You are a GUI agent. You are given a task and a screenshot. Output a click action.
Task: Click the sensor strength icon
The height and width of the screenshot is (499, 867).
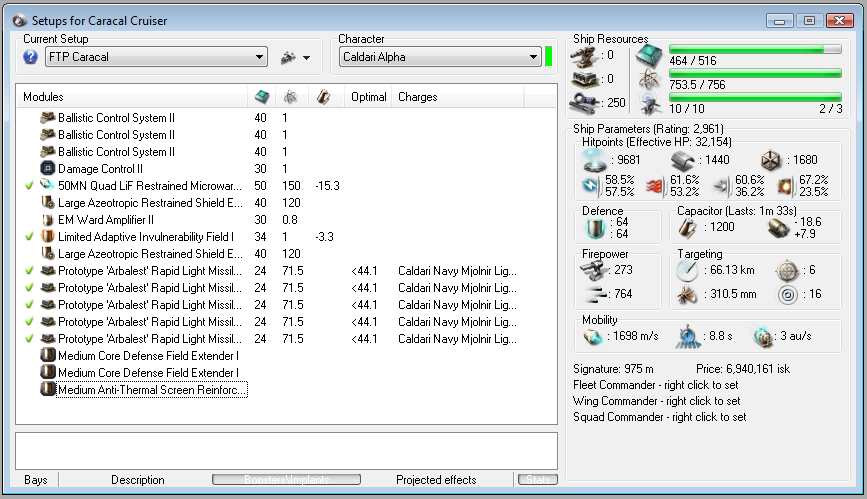(787, 295)
